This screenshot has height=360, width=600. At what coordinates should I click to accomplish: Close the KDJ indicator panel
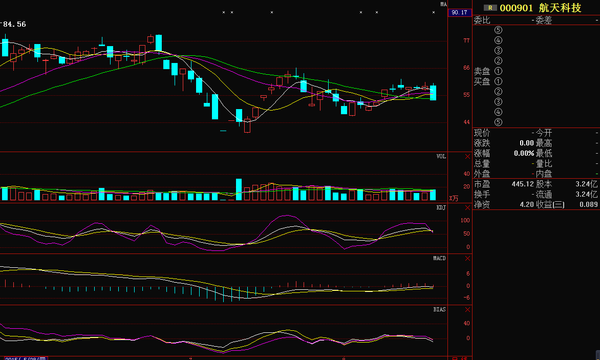pyautogui.click(x=467, y=208)
